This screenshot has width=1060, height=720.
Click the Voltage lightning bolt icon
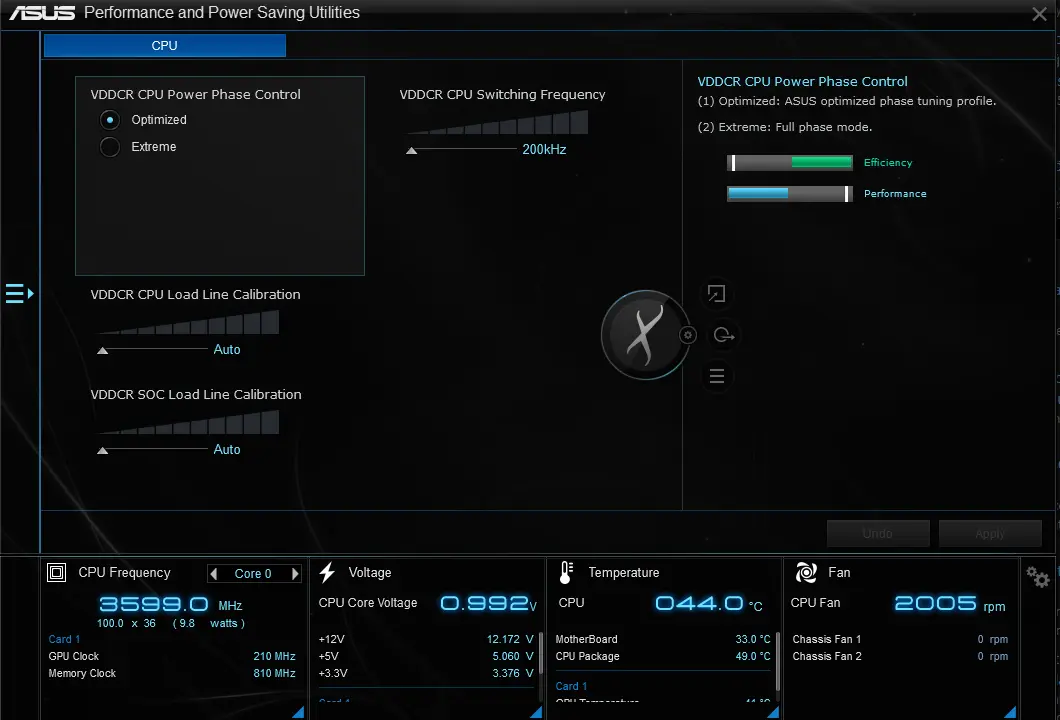[327, 573]
